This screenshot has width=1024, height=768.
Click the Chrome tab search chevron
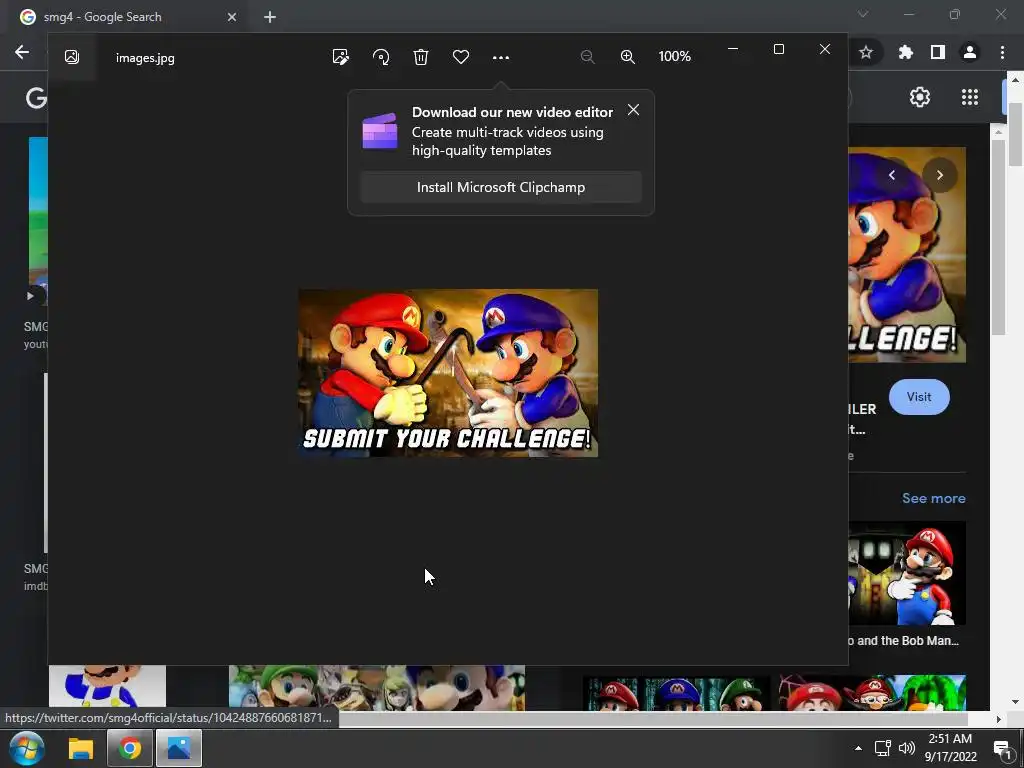coord(863,14)
